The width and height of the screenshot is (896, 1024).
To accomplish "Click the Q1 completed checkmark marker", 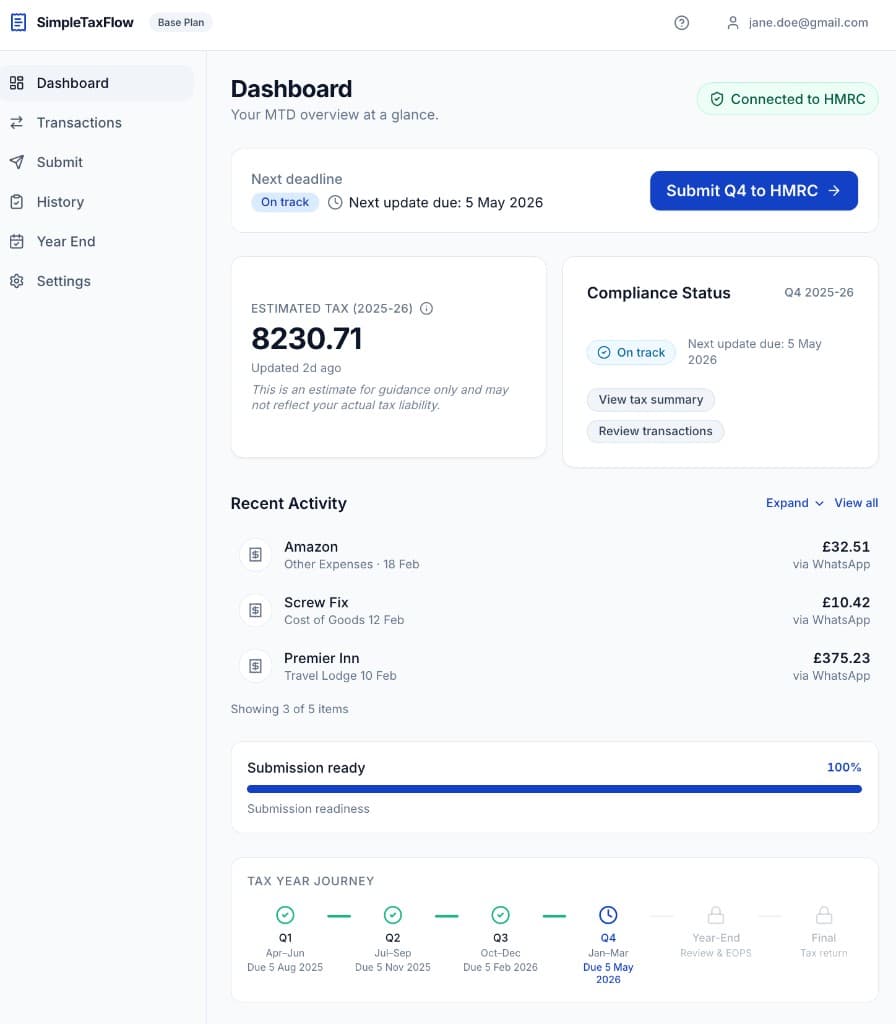I will (x=285, y=913).
